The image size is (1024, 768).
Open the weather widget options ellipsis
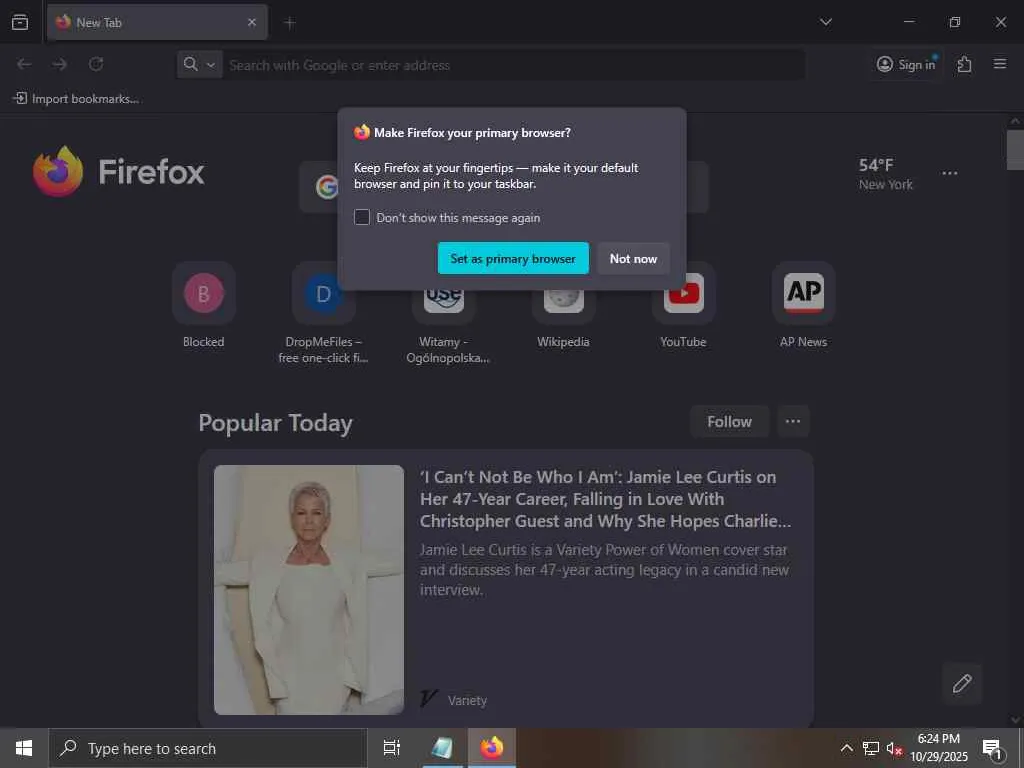pyautogui.click(x=950, y=173)
